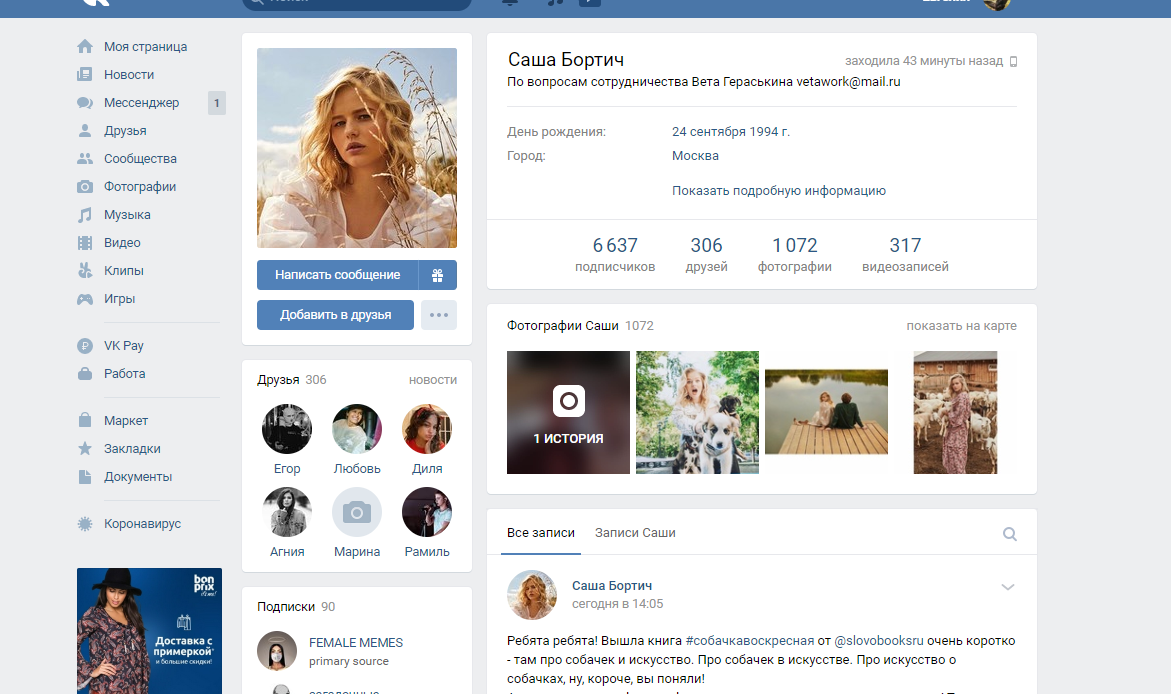
Task: Click the Фотографии camera icon
Action: 85,187
